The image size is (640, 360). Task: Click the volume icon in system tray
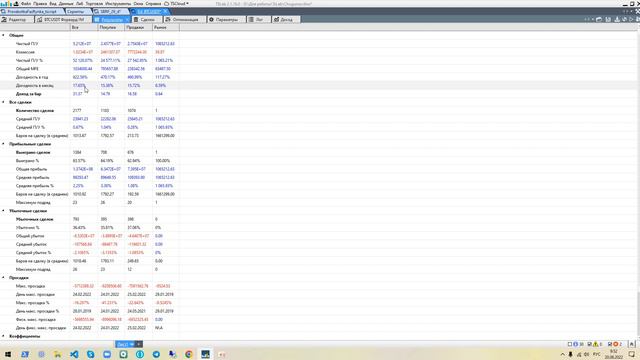point(587,354)
